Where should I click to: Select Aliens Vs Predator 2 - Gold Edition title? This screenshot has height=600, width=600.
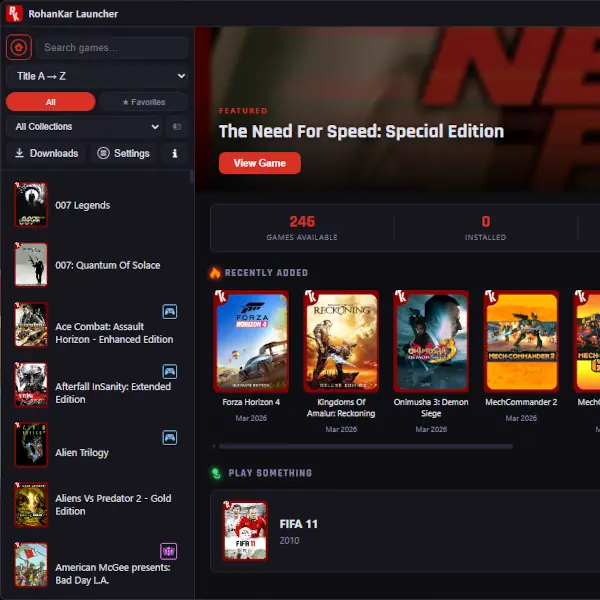coord(113,505)
